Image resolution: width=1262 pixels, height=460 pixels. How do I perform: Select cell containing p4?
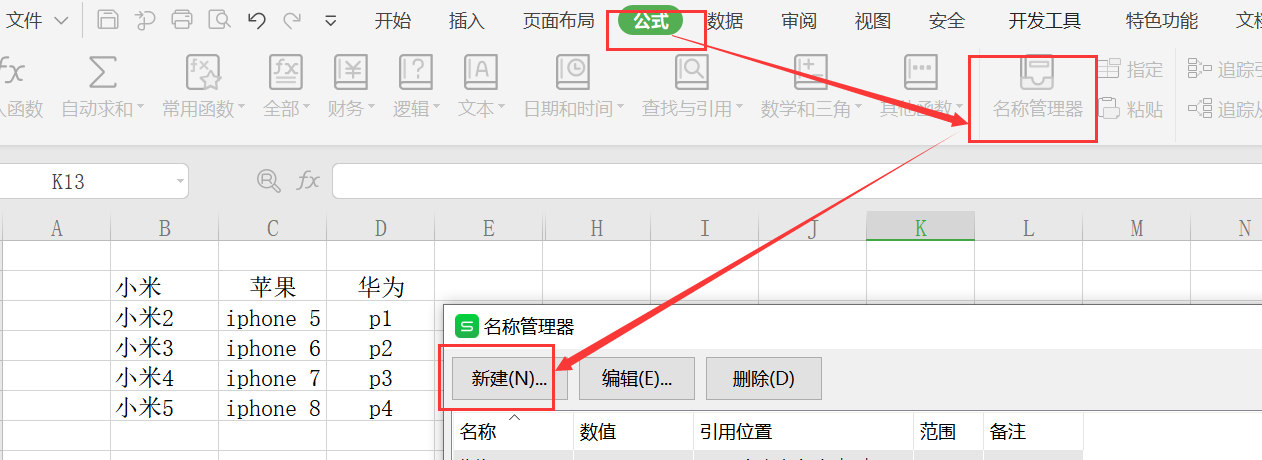point(381,408)
